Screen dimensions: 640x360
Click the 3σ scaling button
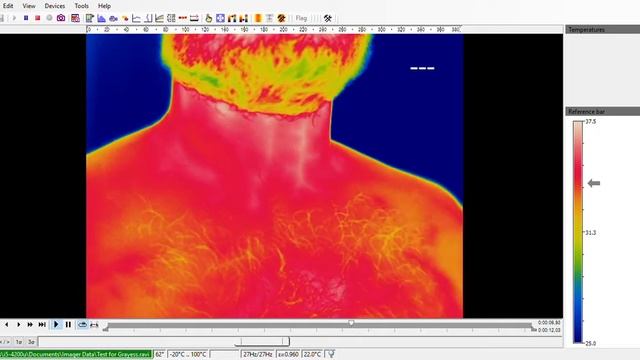31,342
